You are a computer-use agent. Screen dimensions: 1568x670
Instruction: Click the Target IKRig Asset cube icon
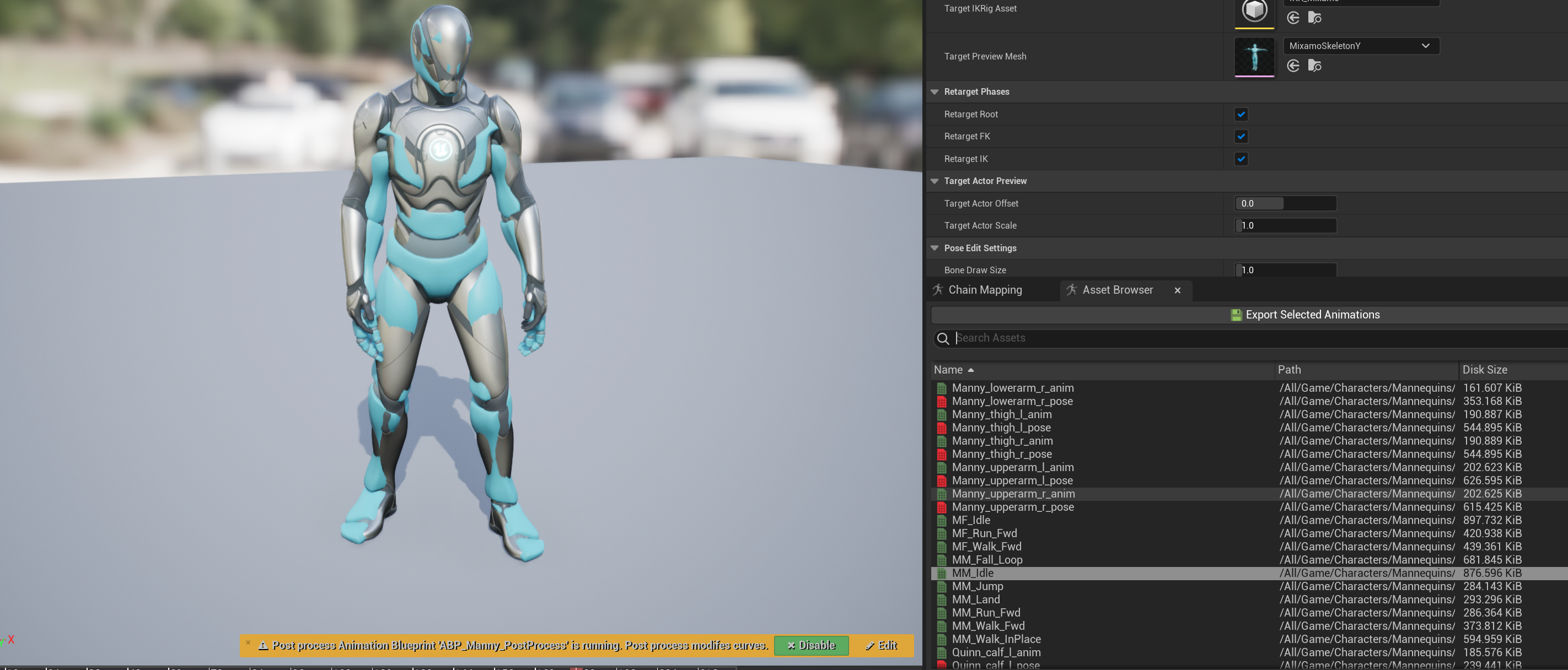(x=1254, y=11)
